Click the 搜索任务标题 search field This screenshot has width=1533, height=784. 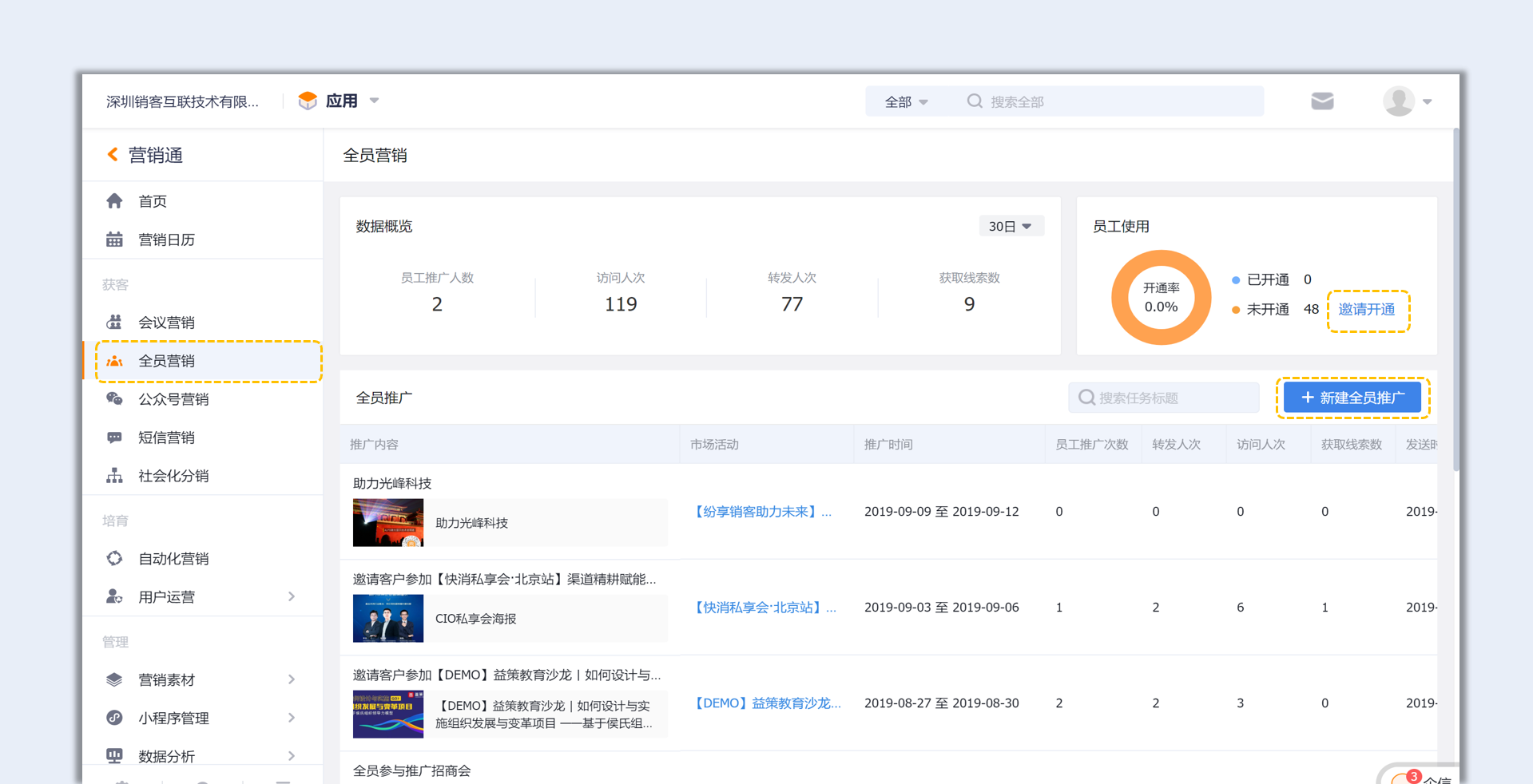1164,398
